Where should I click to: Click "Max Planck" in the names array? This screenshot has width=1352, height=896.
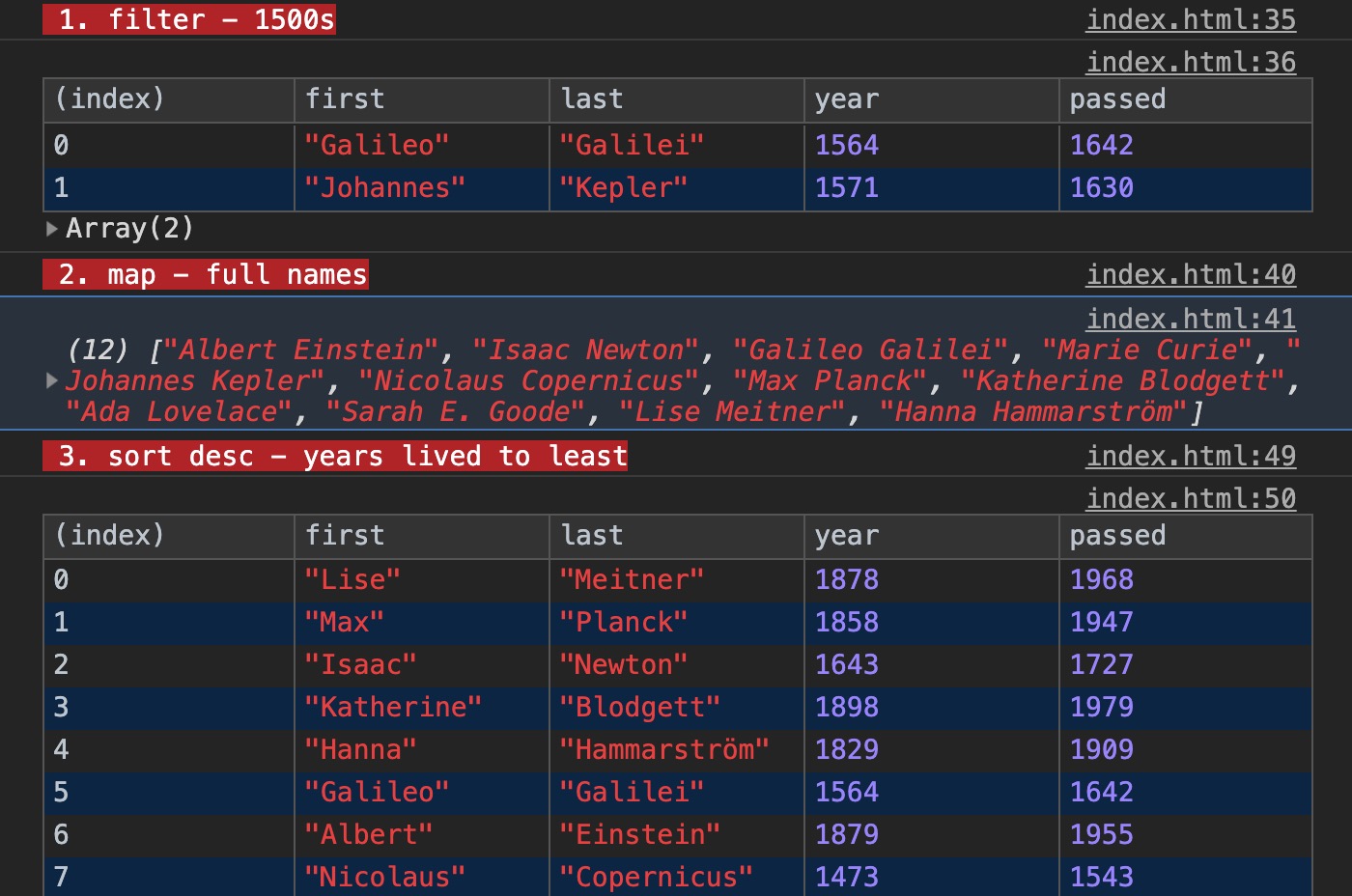tap(830, 380)
